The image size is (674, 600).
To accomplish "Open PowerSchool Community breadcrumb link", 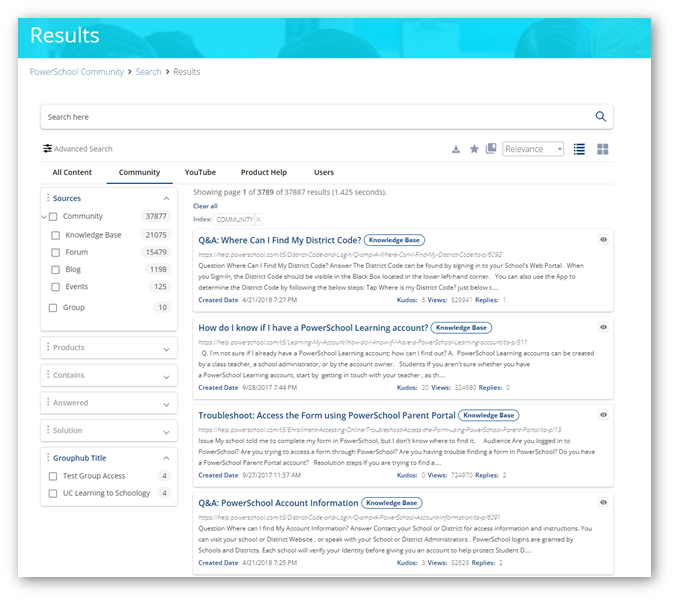I will point(77,72).
